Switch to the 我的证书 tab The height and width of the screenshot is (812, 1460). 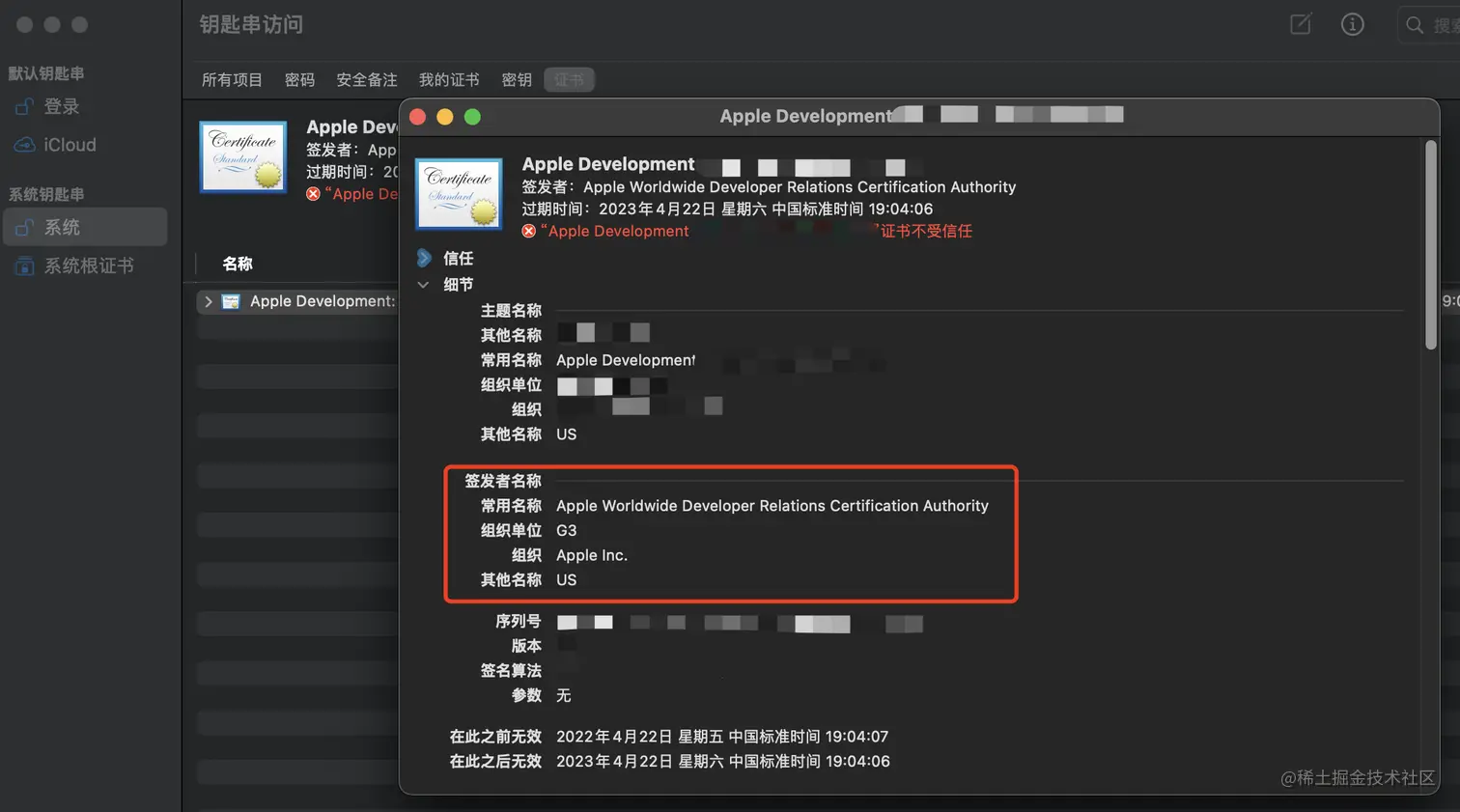[x=449, y=80]
